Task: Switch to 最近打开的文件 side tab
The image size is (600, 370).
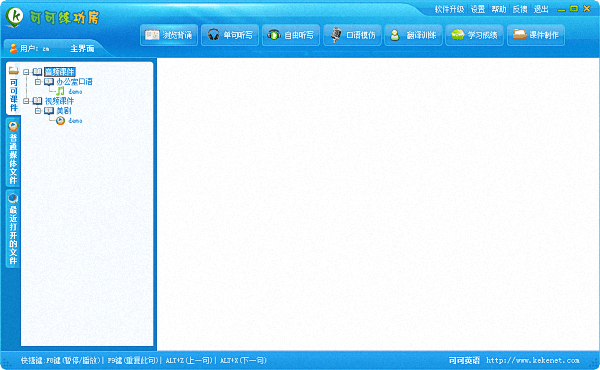Action: 13,229
